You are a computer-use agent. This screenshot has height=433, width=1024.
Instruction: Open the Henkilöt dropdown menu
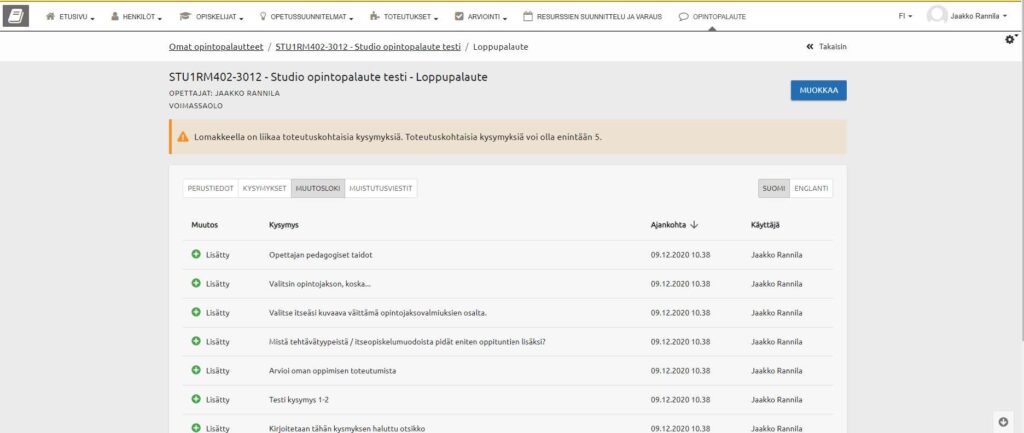(x=137, y=17)
